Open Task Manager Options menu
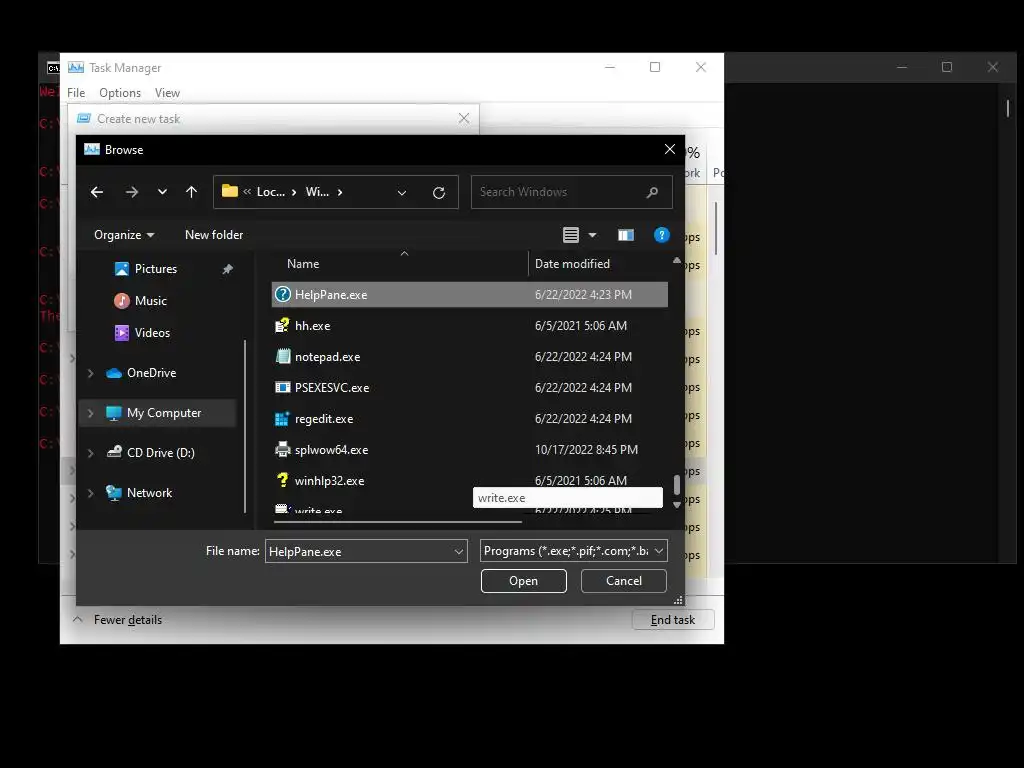Screen dimensions: 1024x768 pos(120,93)
